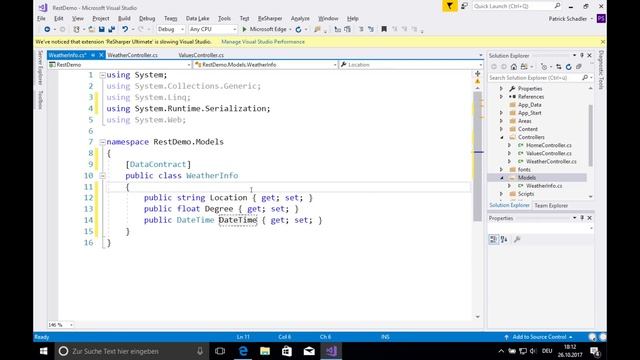This screenshot has width=640, height=360.
Task: Click the Save toolbar icon
Action: [101, 29]
